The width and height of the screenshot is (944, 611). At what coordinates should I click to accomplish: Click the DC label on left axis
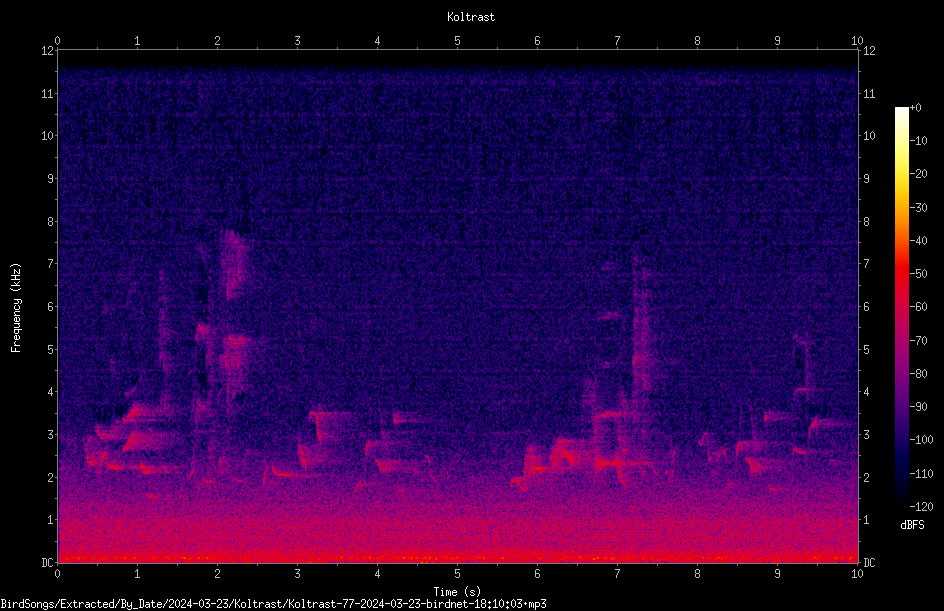(48, 563)
